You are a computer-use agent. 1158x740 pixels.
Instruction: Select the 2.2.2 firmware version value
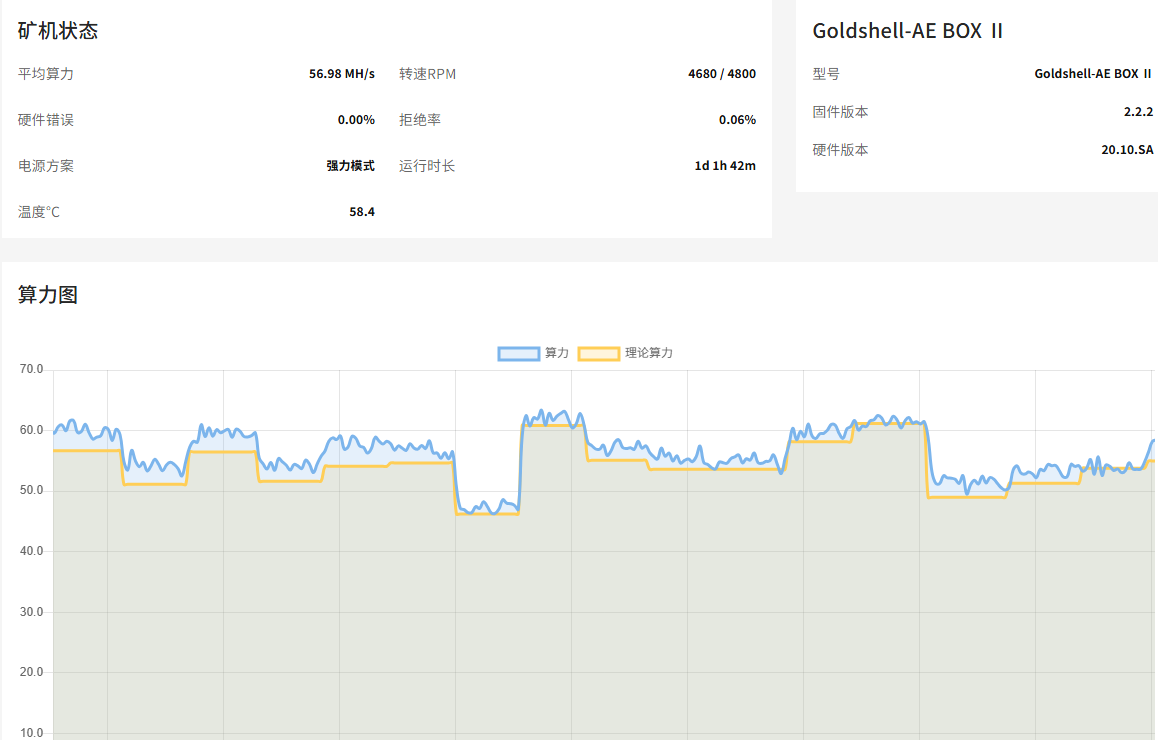[1138, 112]
